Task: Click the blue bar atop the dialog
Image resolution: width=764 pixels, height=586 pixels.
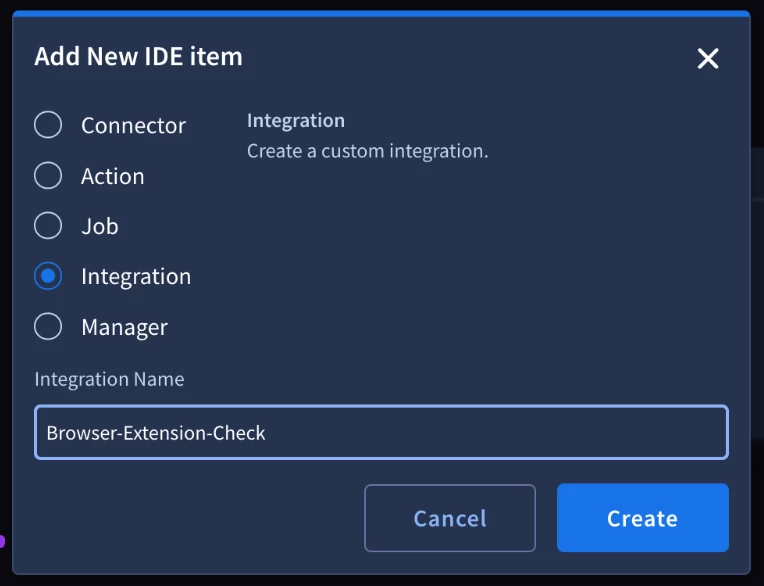Action: click(382, 14)
